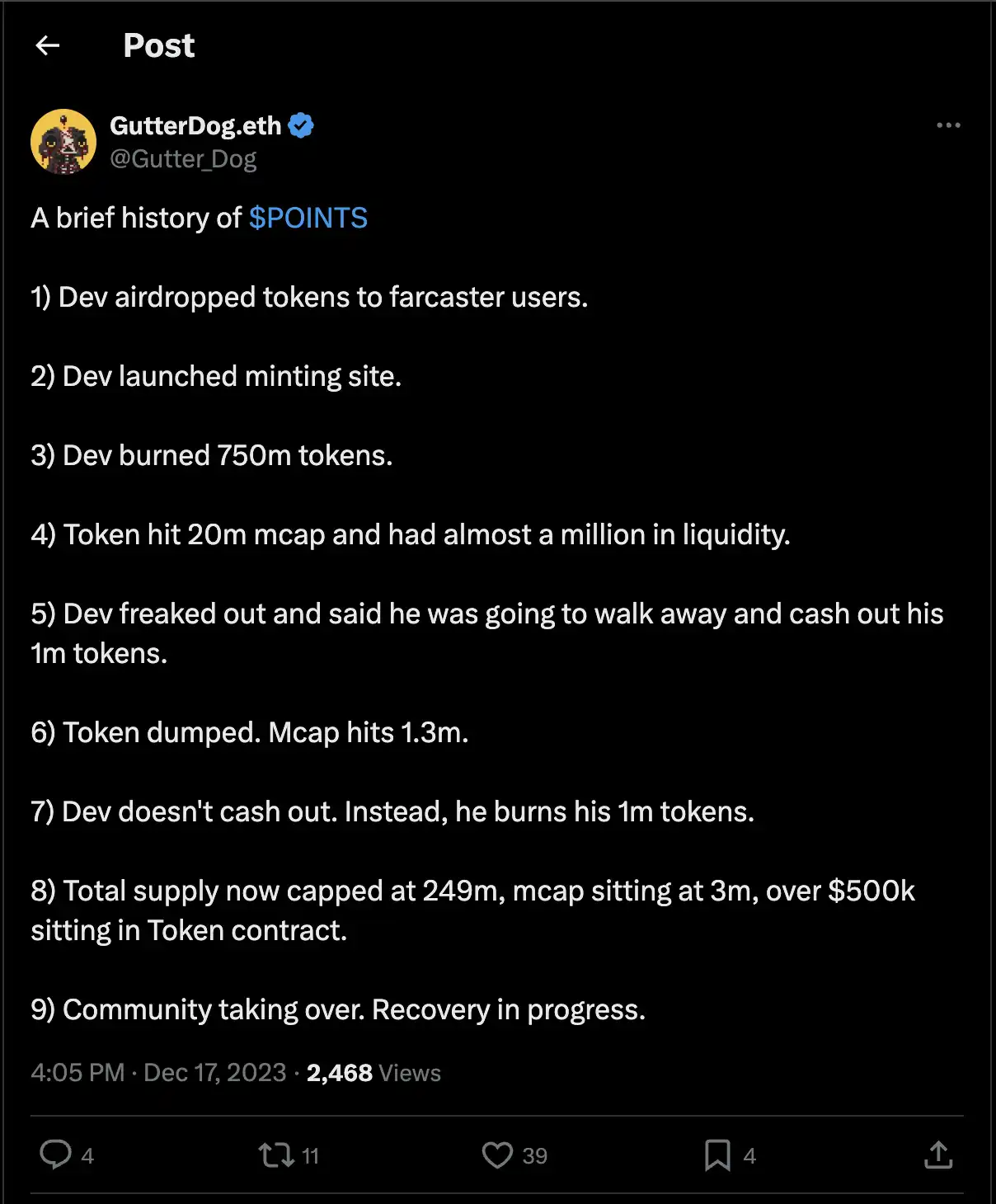Image resolution: width=996 pixels, height=1204 pixels.
Task: Click the bookmark count number
Action: [x=749, y=1156]
